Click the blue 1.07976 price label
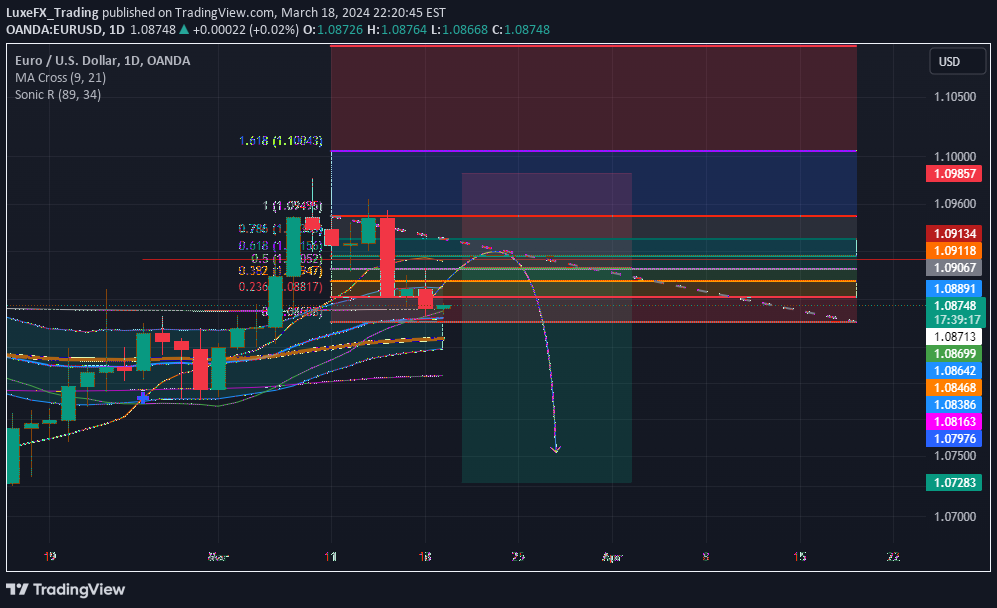 pos(954,439)
